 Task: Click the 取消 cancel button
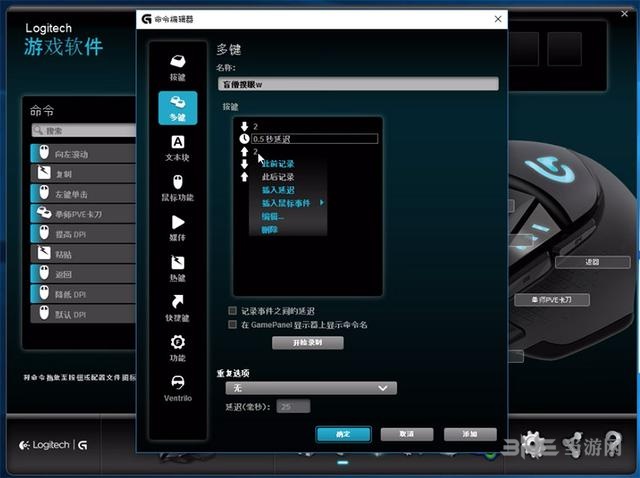[407, 434]
